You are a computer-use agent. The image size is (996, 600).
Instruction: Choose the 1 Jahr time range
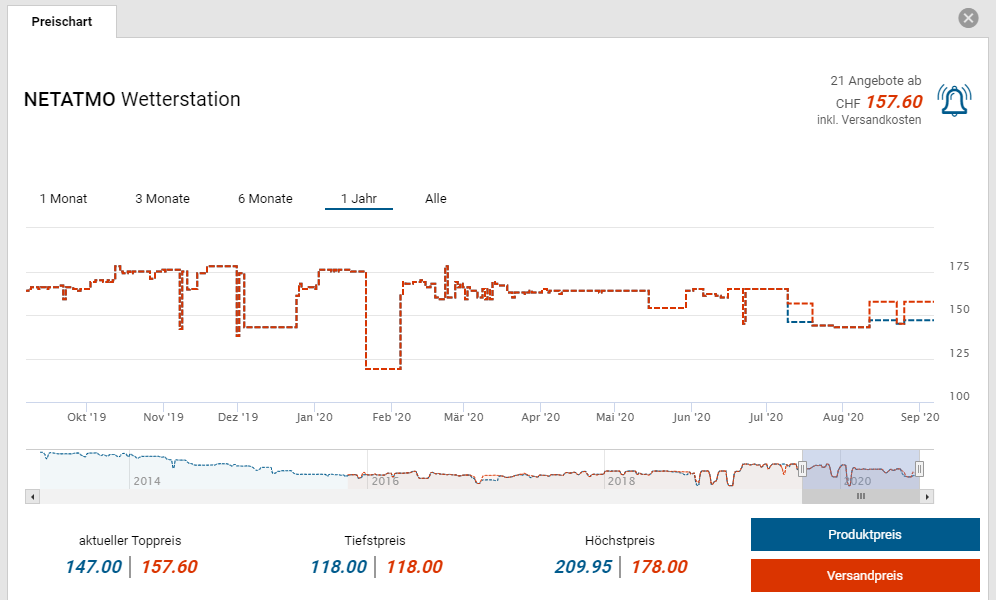point(358,199)
